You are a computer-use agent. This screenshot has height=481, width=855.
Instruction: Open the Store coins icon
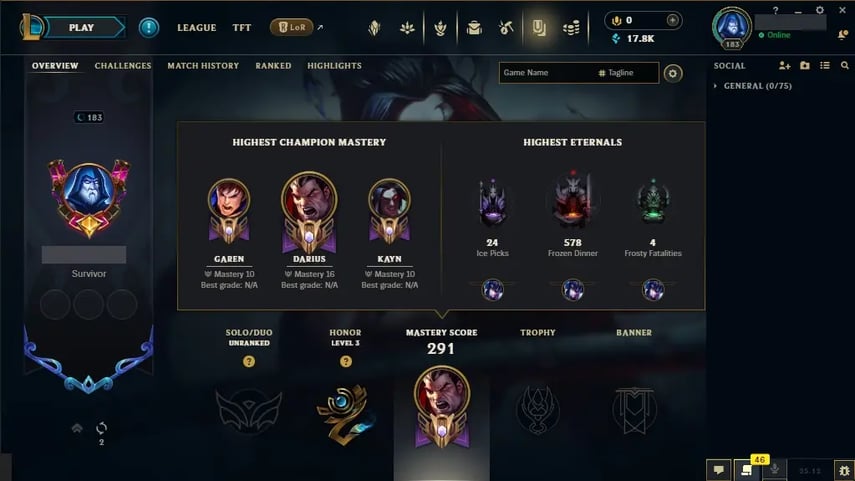(571, 27)
